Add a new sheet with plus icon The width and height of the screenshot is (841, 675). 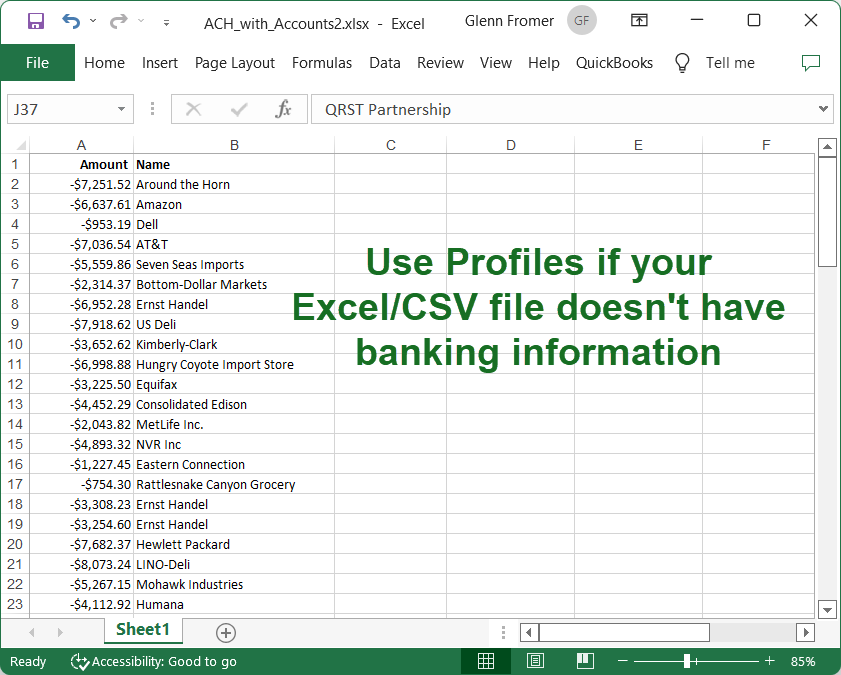(x=226, y=632)
